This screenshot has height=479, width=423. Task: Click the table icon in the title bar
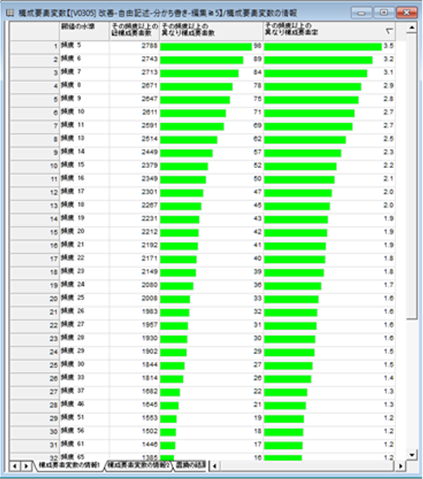[x=10, y=13]
